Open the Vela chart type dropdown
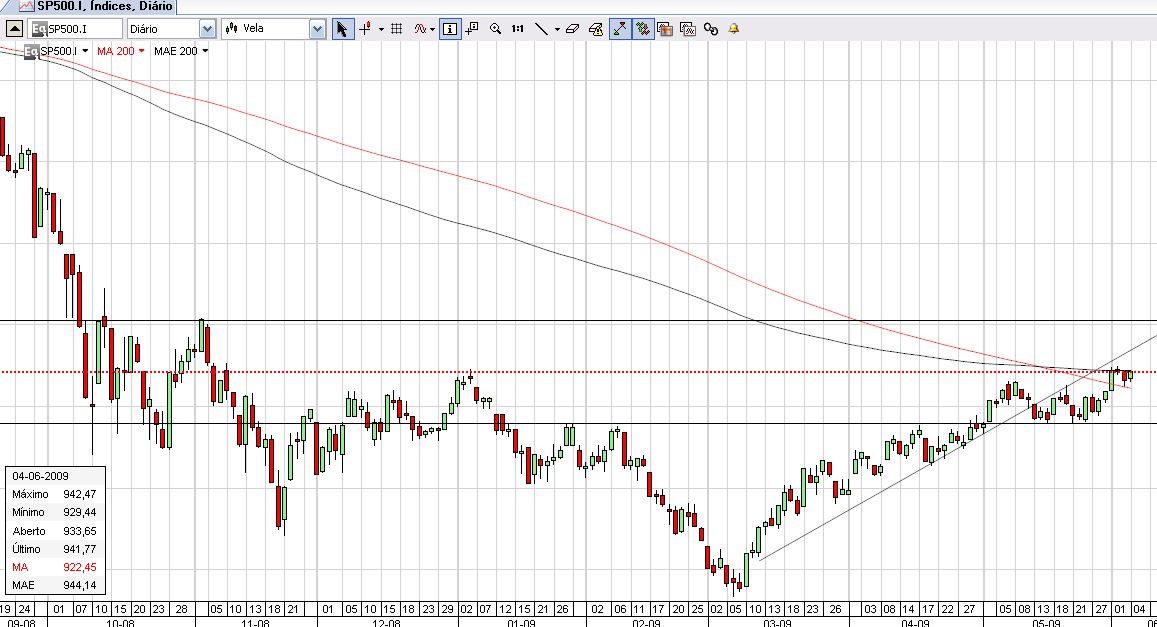Image resolution: width=1157 pixels, height=627 pixels. 317,29
